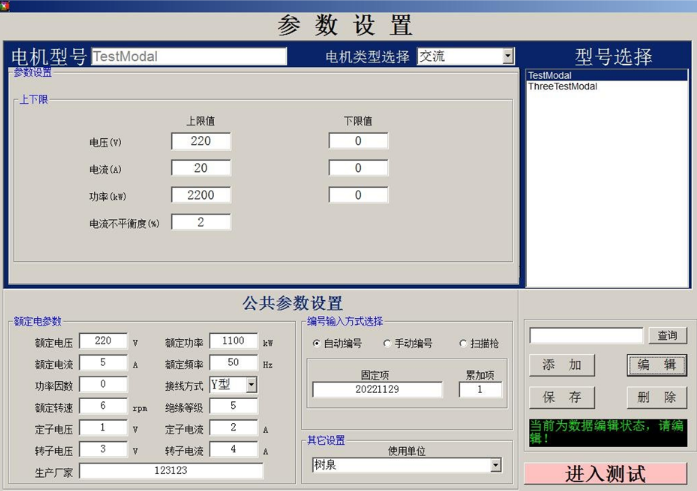This screenshot has height=491, width=697.
Task: Select 扫描枪 radio option
Action: tap(463, 343)
